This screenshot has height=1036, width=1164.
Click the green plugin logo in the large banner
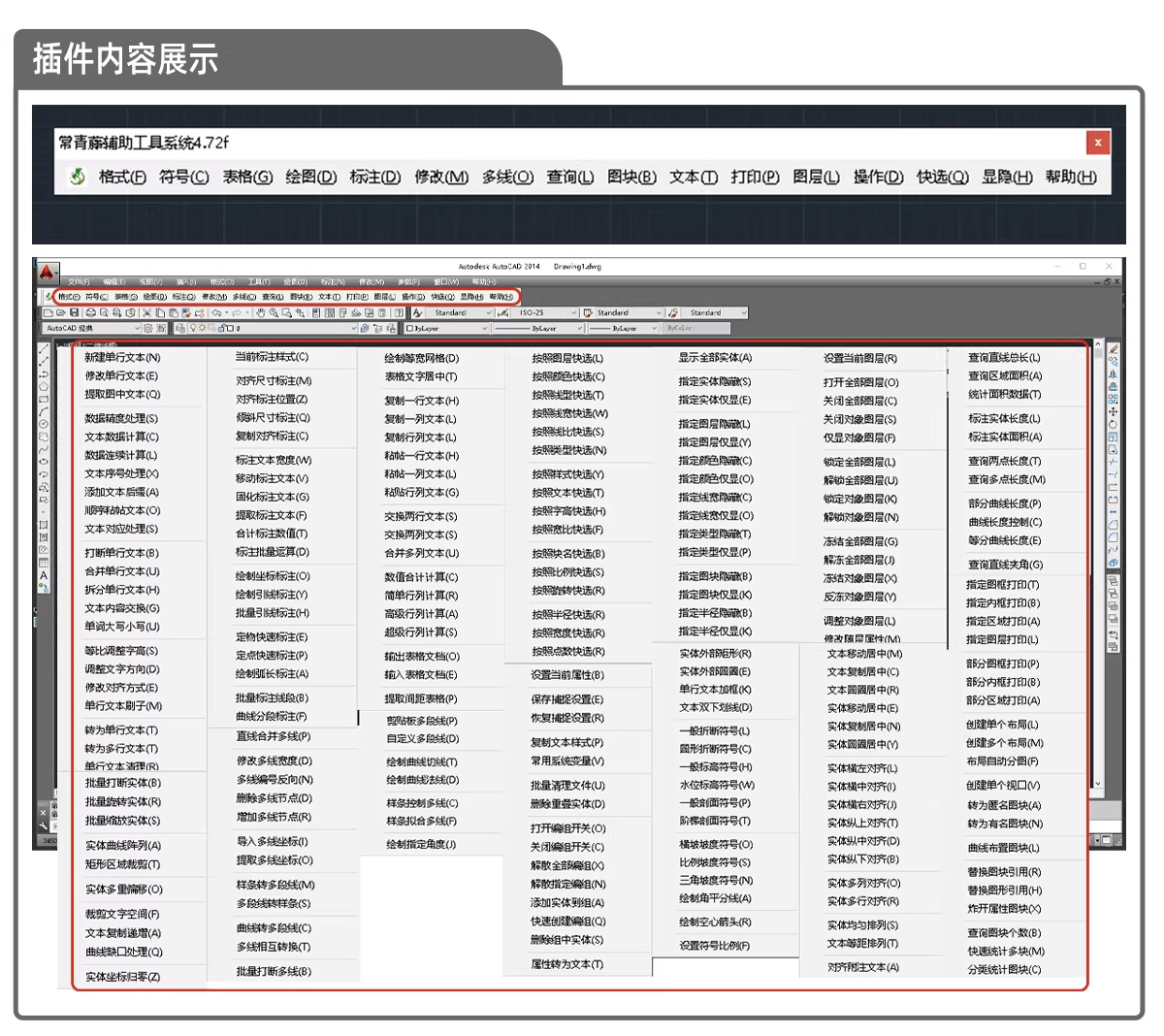78,177
